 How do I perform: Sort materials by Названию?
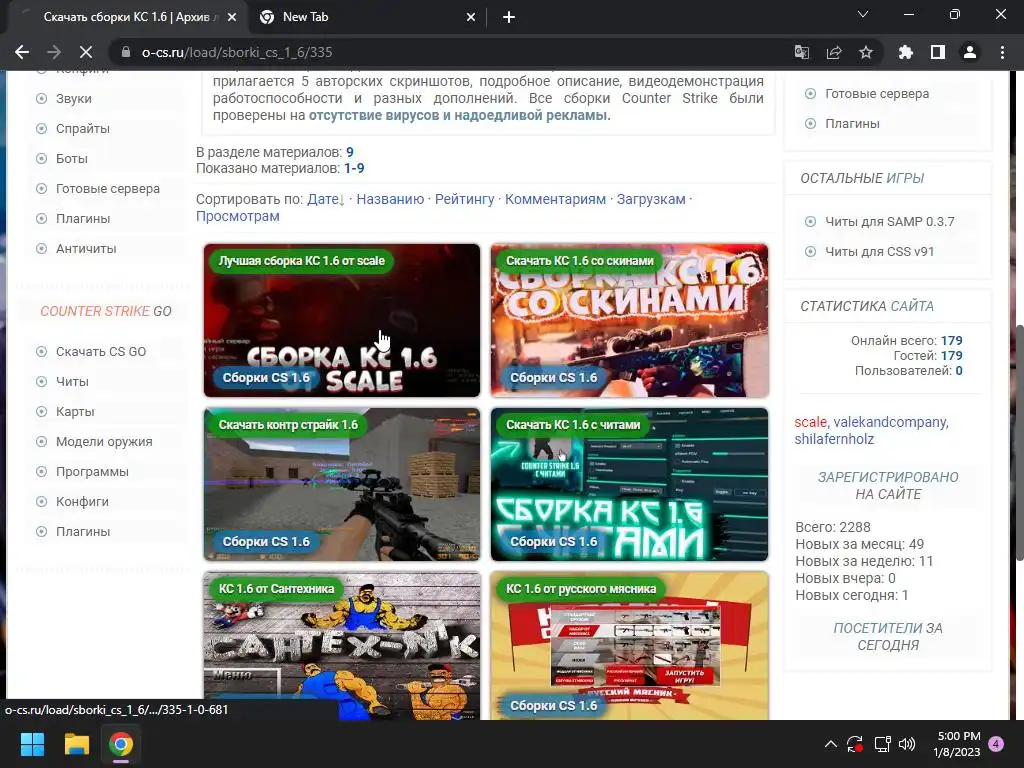coord(390,199)
